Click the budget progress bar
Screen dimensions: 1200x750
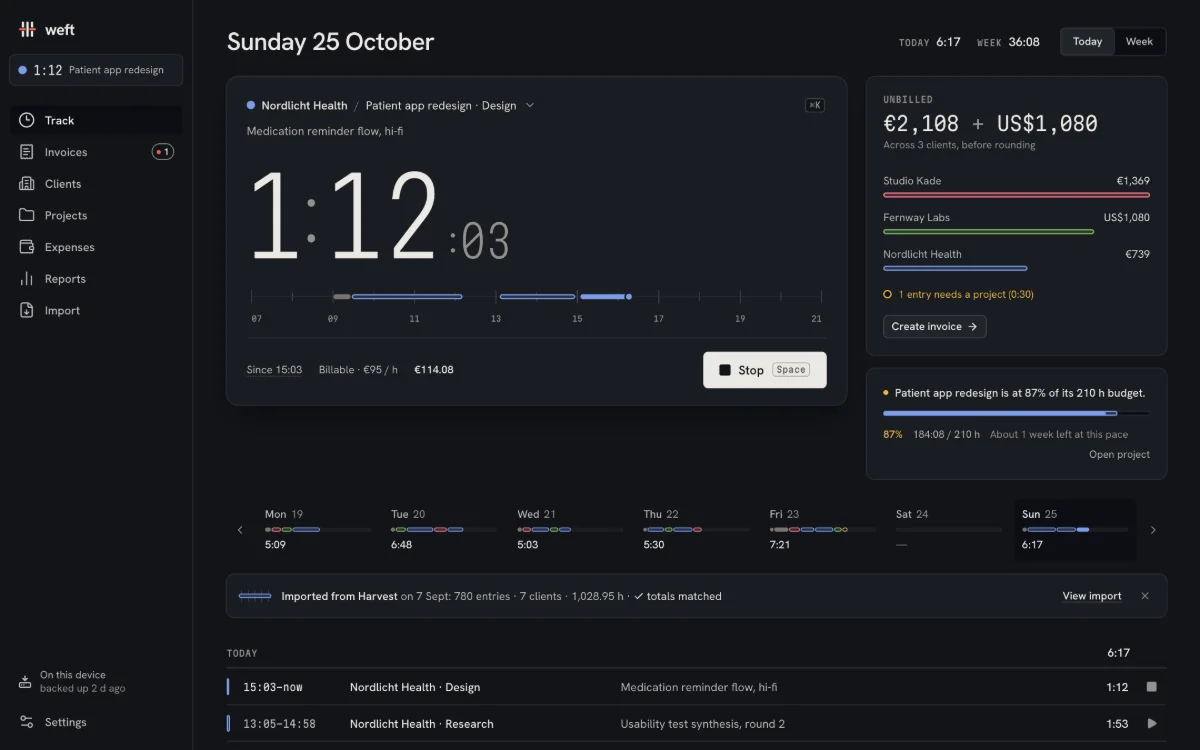tap(1016, 413)
